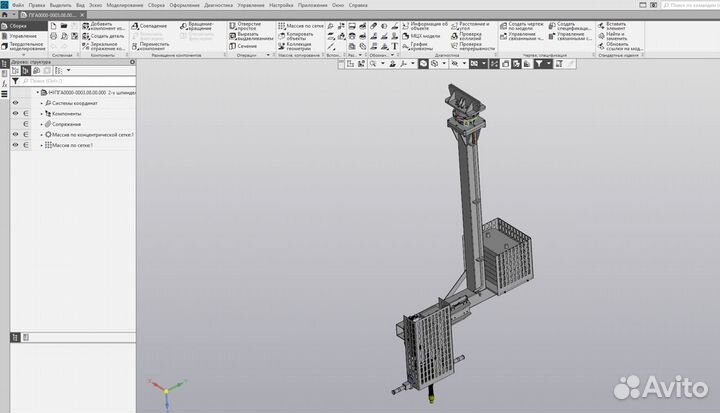720x413 pixels.
Task: Click Обновить ссылки на модель
Action: [x=620, y=46]
